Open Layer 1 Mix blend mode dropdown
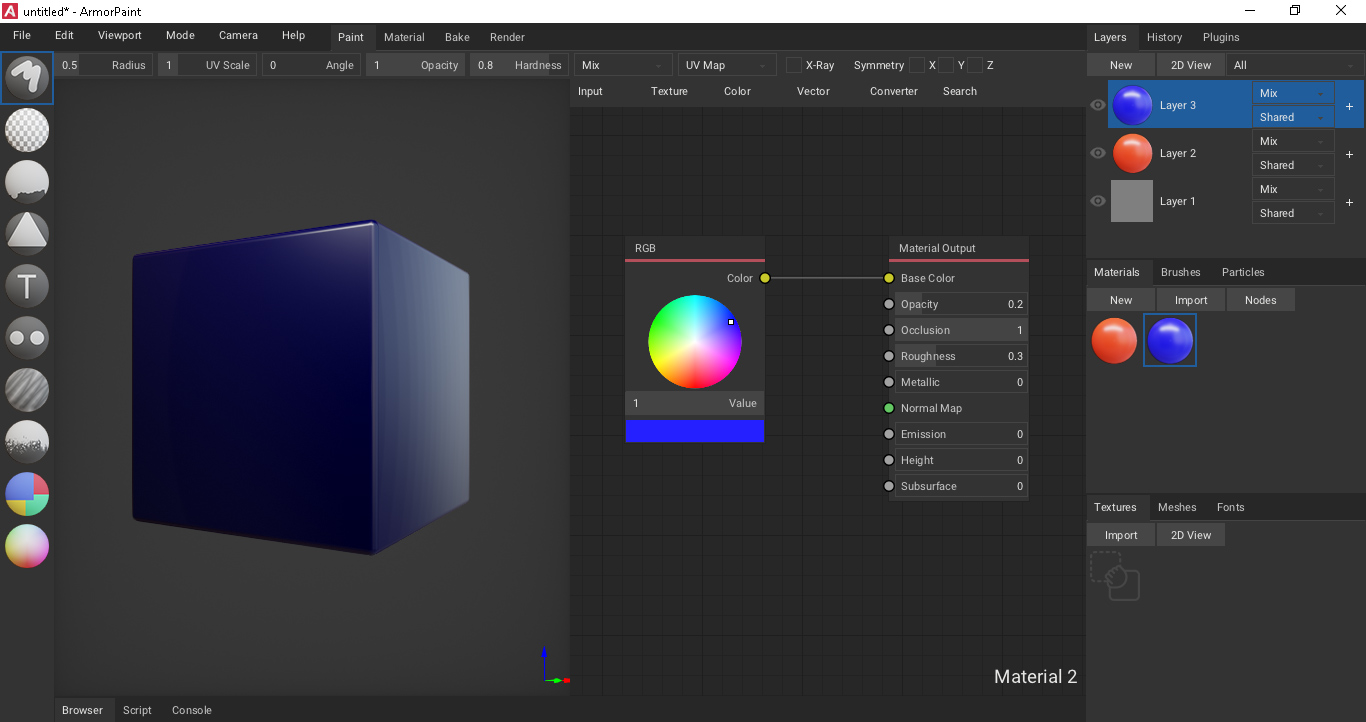Viewport: 1366px width, 722px height. (x=1293, y=189)
